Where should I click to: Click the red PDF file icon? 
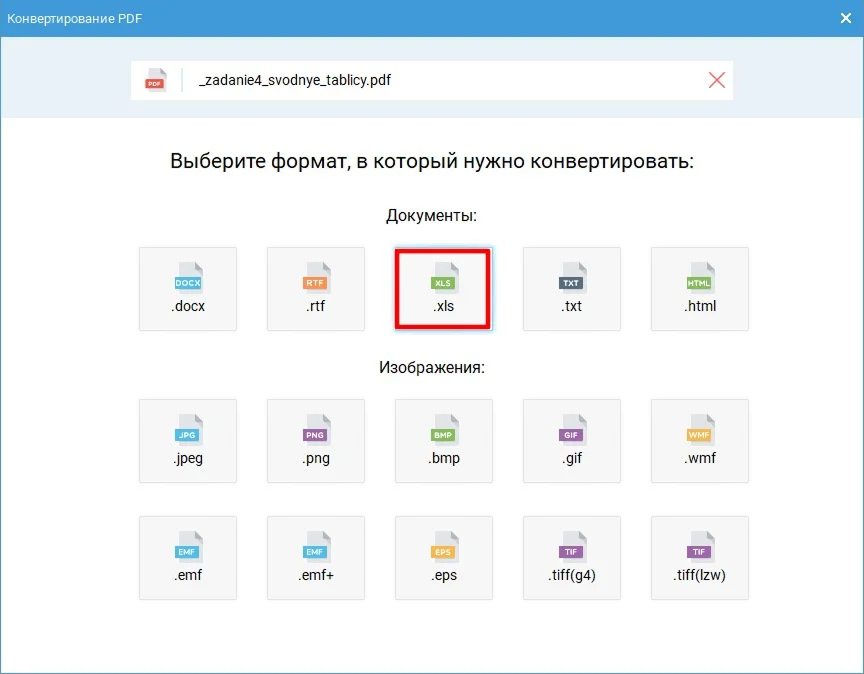click(155, 80)
